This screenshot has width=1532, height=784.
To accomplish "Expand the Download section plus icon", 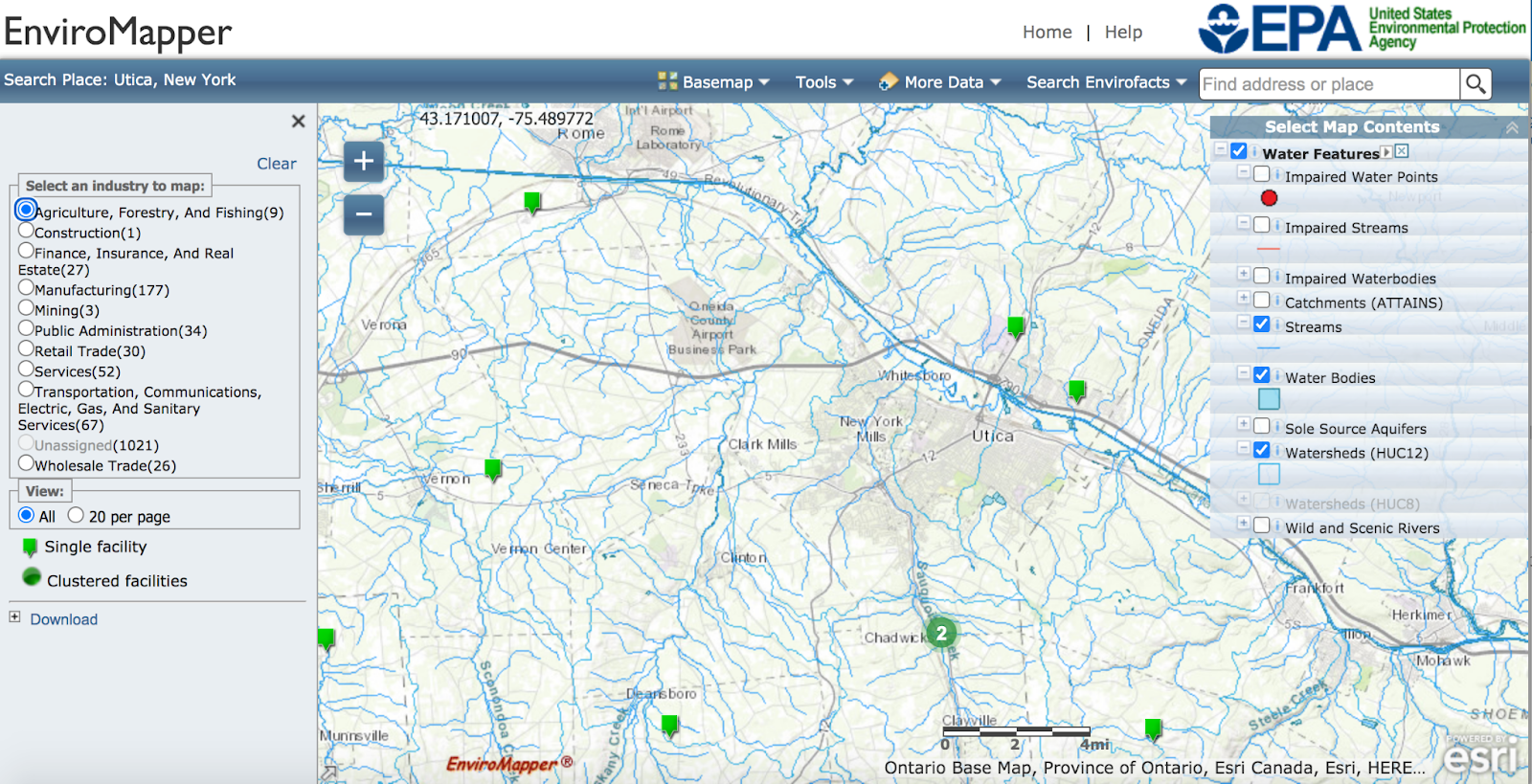I will tap(14, 617).
